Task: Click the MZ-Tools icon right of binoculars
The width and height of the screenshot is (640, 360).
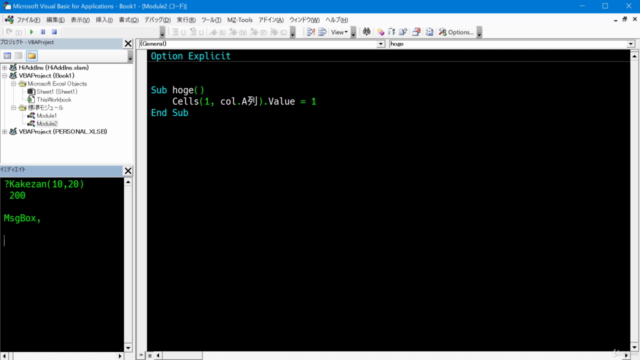Action: pyautogui.click(x=380, y=32)
